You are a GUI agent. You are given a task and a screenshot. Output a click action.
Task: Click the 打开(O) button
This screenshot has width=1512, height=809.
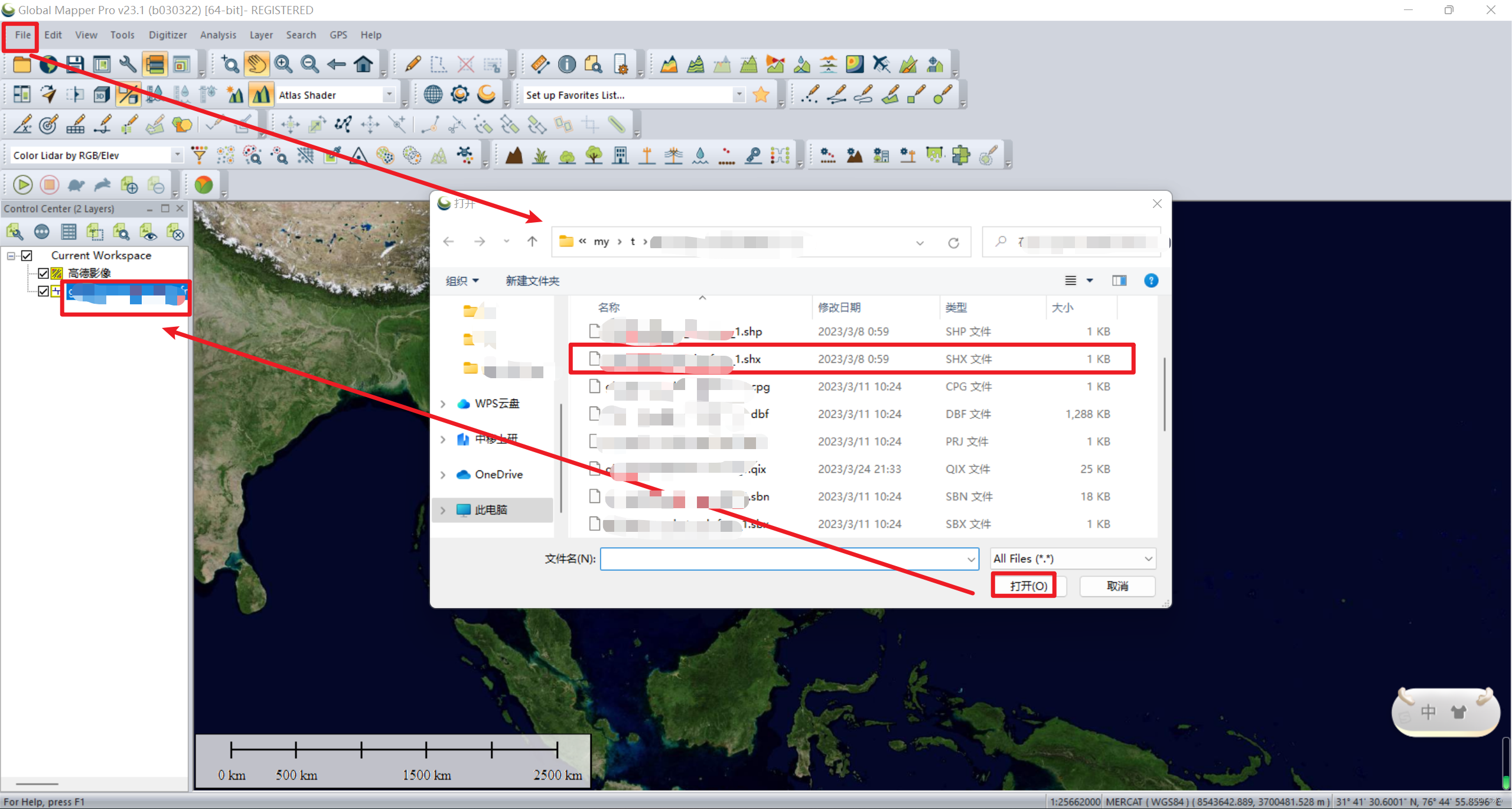(1028, 586)
